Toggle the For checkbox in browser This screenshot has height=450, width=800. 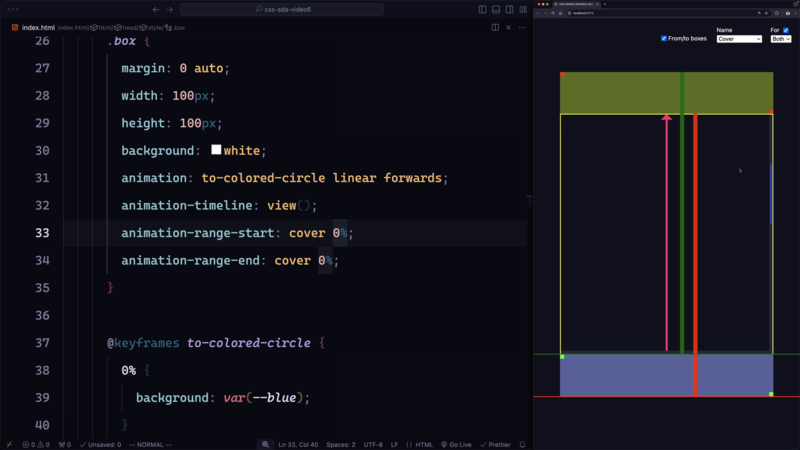click(786, 30)
